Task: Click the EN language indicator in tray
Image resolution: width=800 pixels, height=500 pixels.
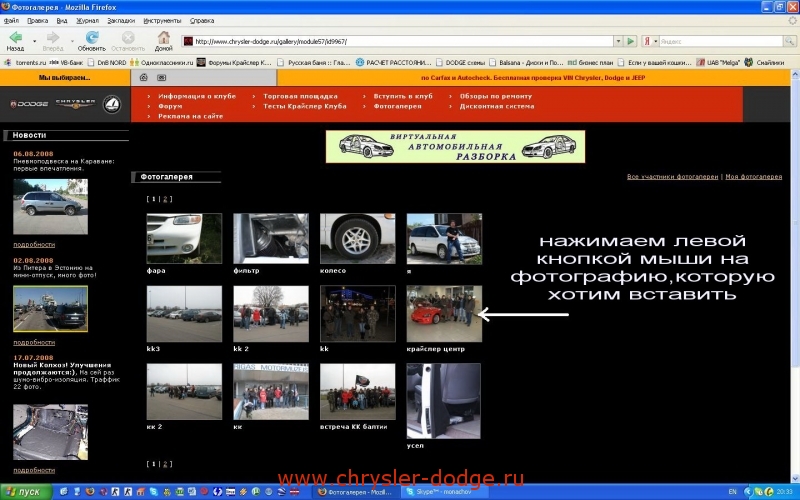Action: pos(733,492)
